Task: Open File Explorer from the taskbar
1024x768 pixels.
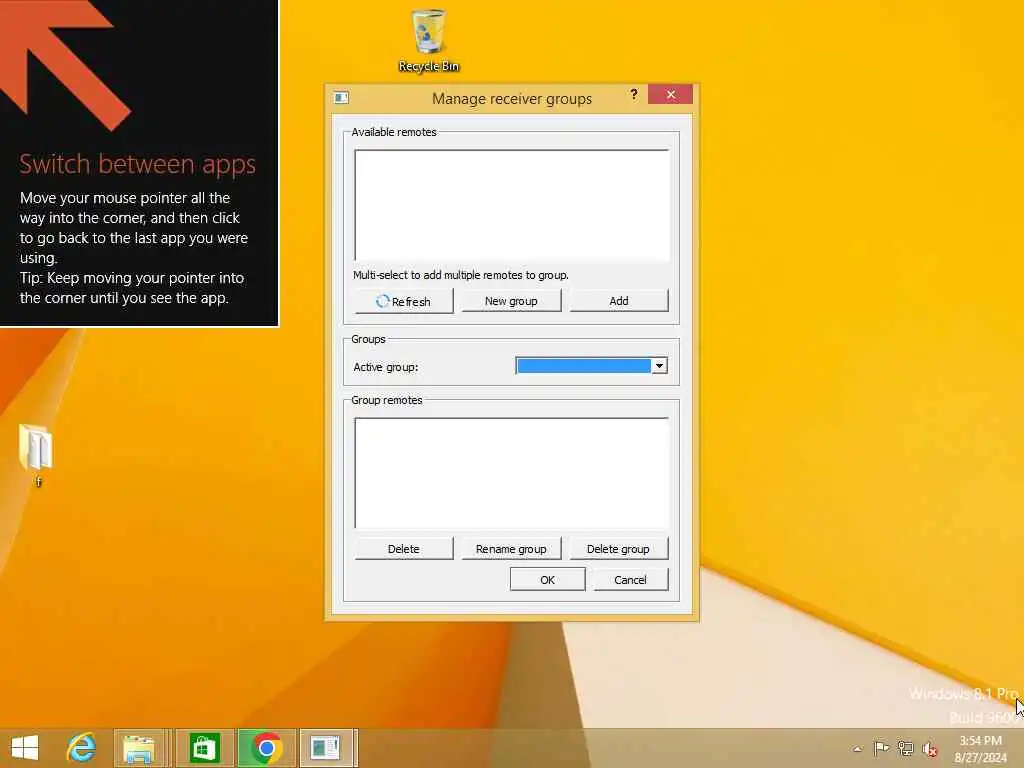Action: [138, 748]
